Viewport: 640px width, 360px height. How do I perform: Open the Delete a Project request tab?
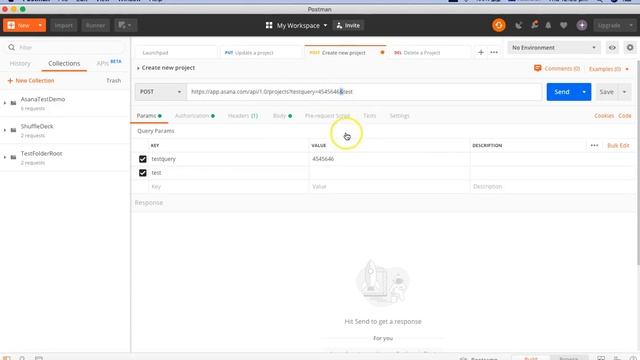430,53
